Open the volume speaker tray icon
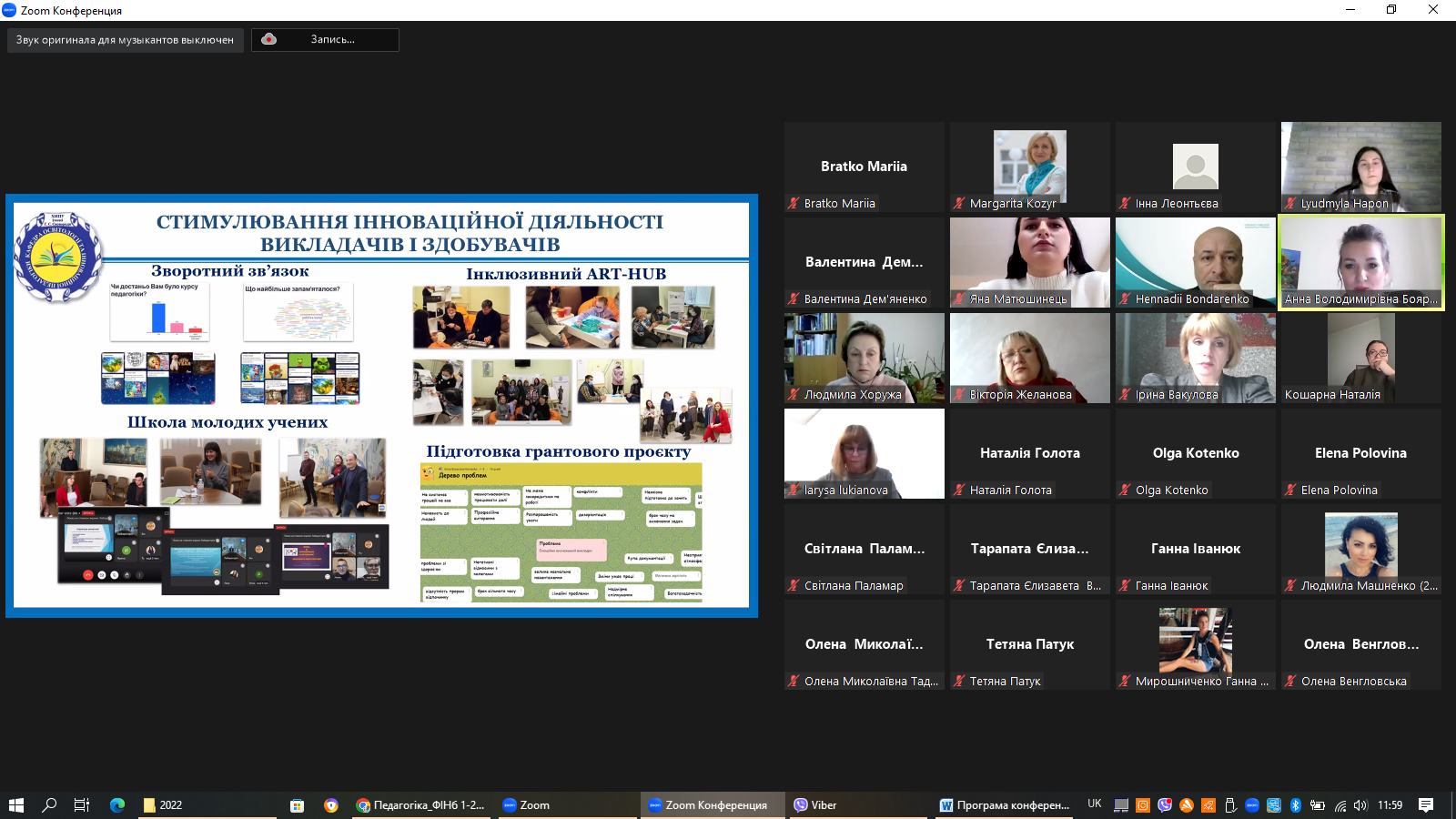 [x=1360, y=805]
